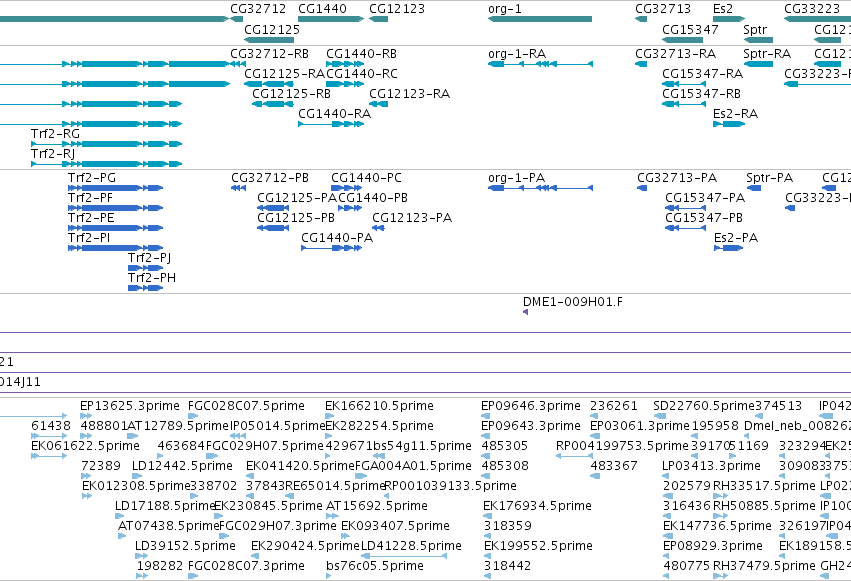Screen dimensions: 851x581
Task: Click protein label CG15347-PA
Action: pyautogui.click(x=705, y=197)
